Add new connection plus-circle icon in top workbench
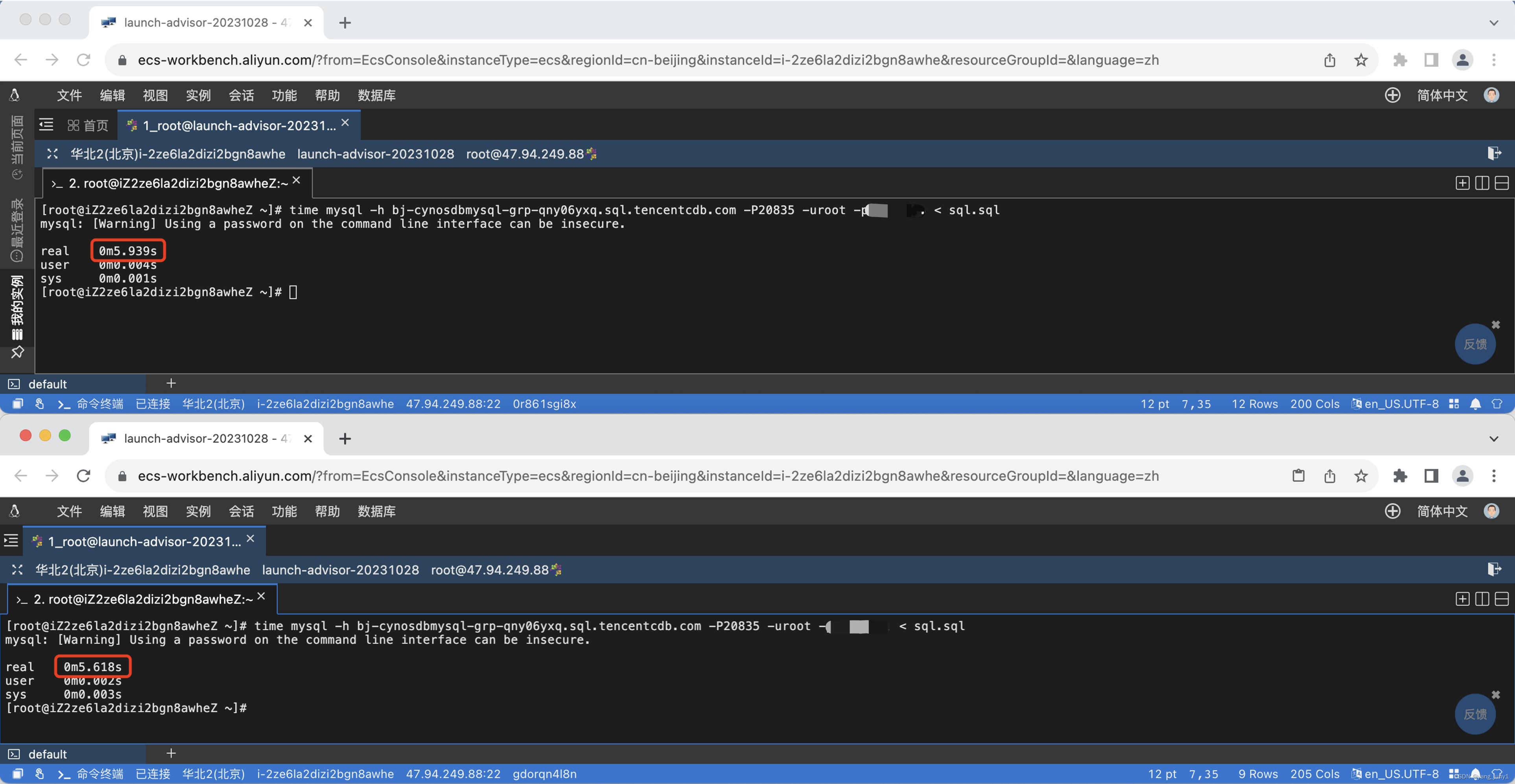Screen dimensions: 1515x784 pos(1393,95)
